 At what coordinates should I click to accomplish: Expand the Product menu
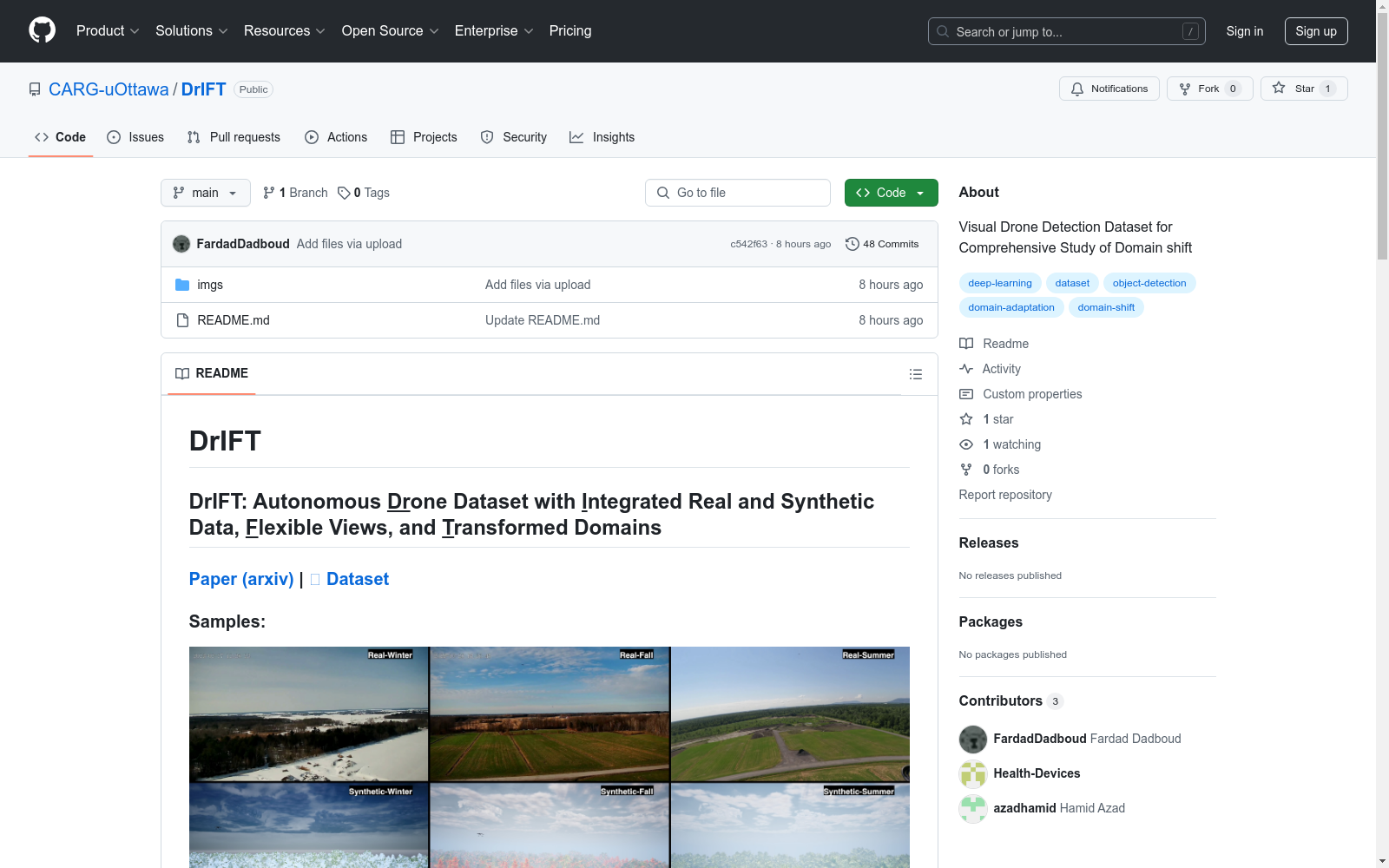[x=108, y=30]
